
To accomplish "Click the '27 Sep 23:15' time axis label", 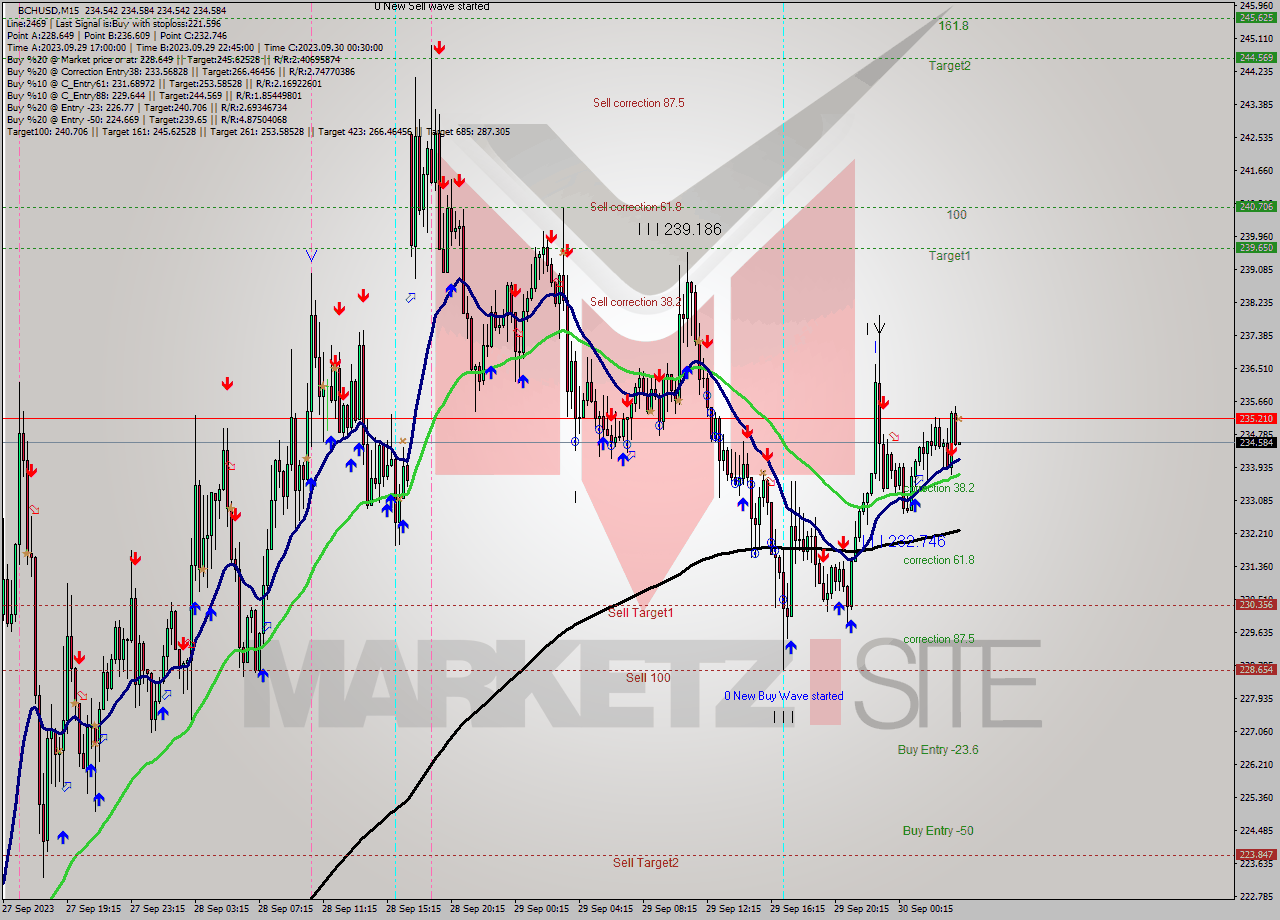I will [157, 909].
